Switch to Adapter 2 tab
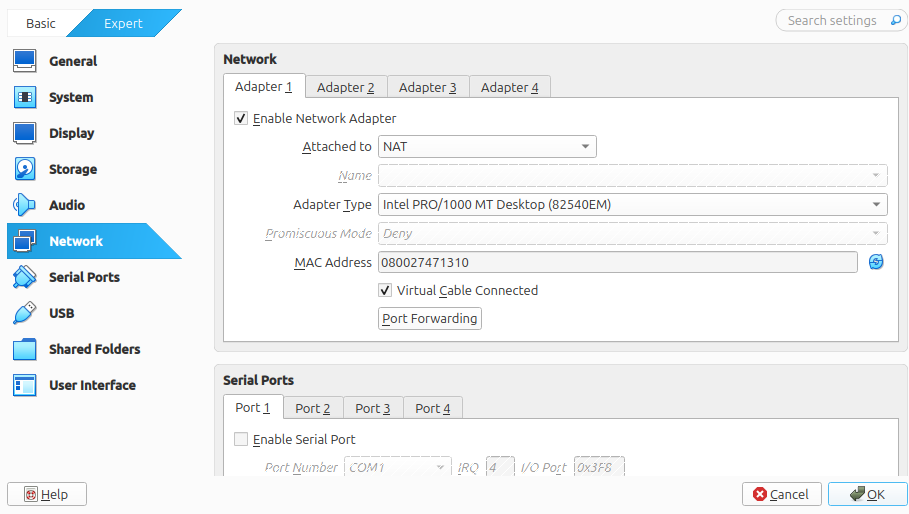909x514 pixels. (346, 87)
